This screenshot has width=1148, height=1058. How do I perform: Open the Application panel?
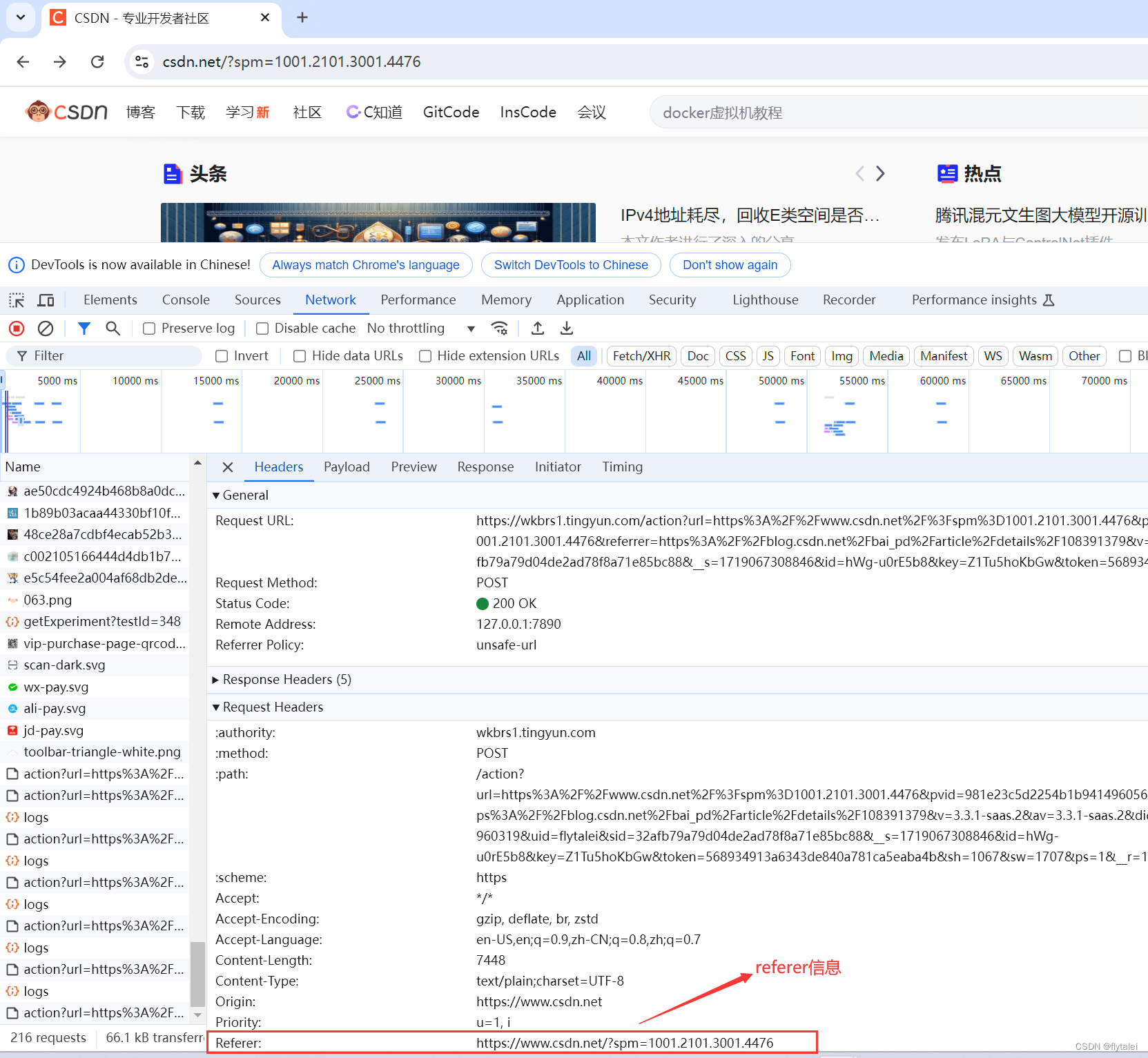tap(590, 300)
